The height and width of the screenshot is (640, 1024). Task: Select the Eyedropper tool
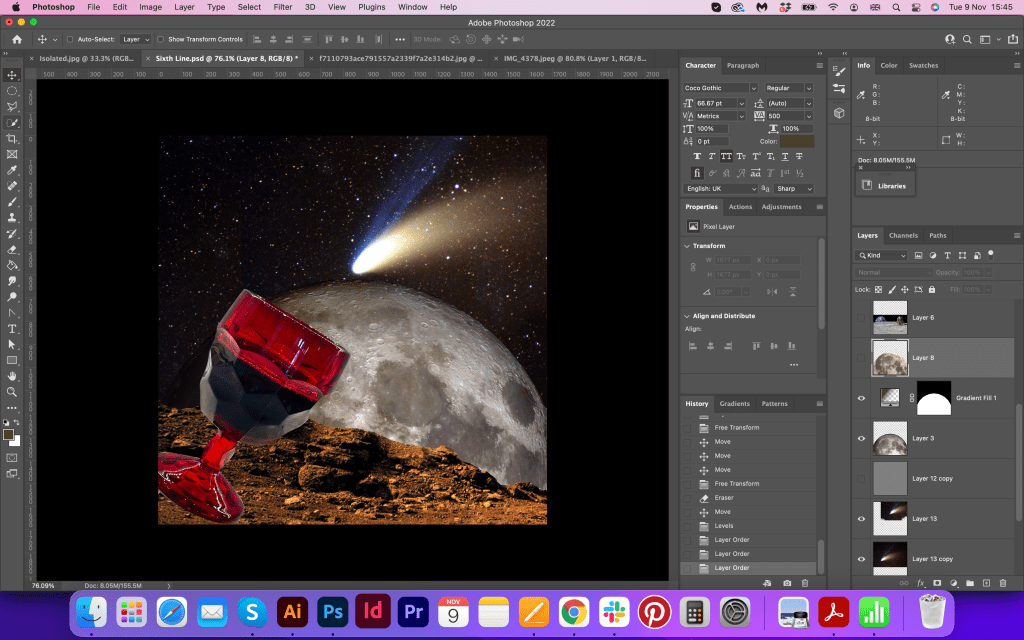tap(12, 170)
